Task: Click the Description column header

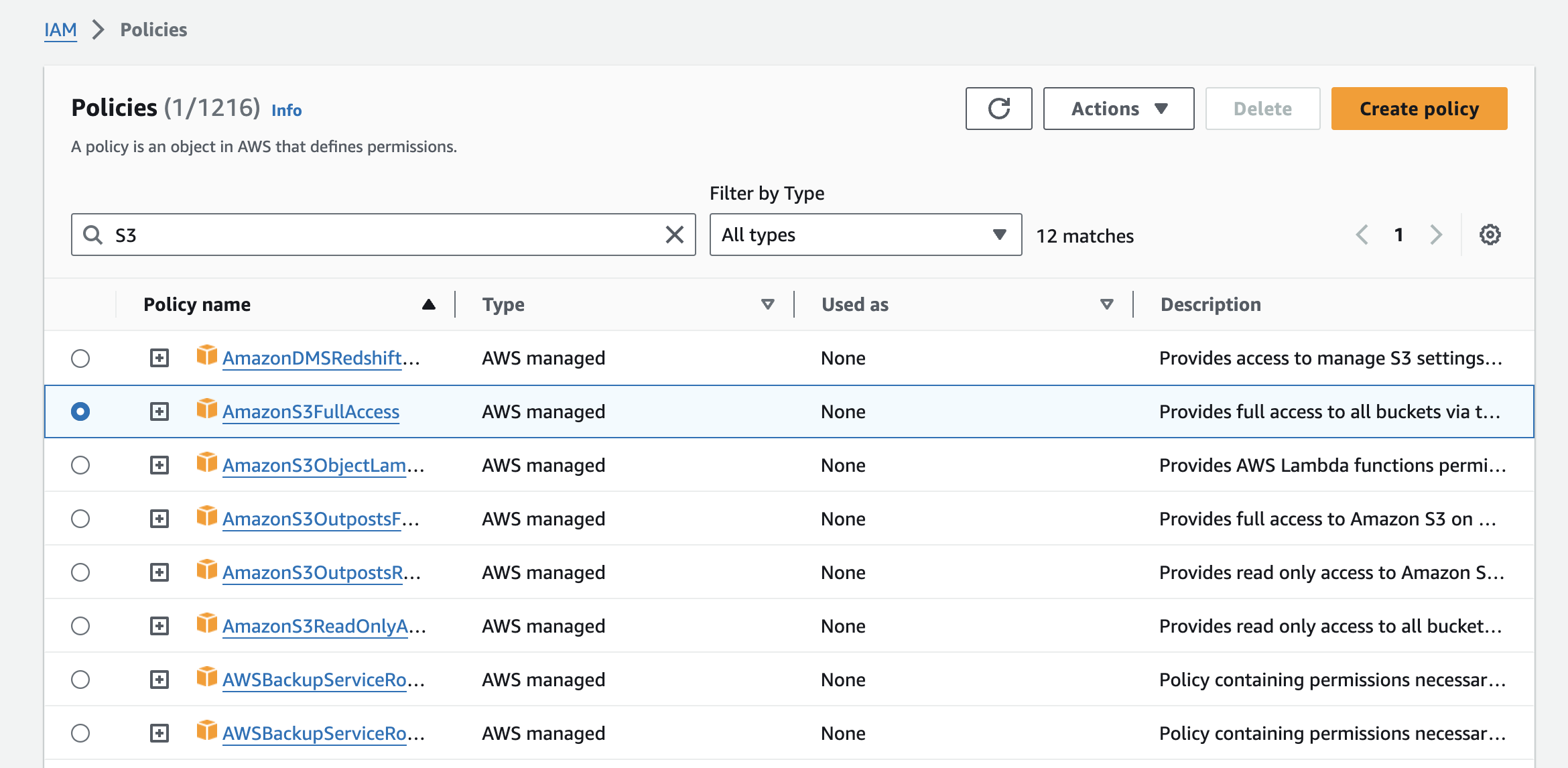Action: pyautogui.click(x=1210, y=304)
